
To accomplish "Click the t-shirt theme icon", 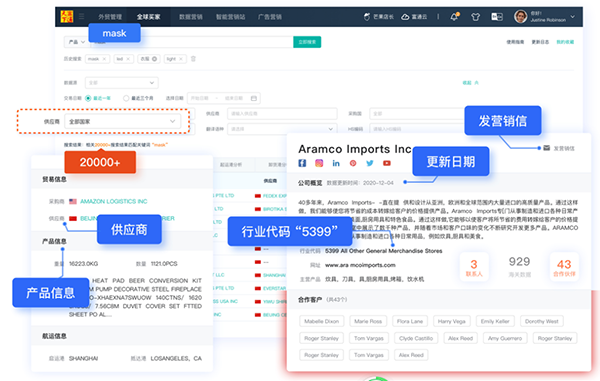I will pos(475,17).
